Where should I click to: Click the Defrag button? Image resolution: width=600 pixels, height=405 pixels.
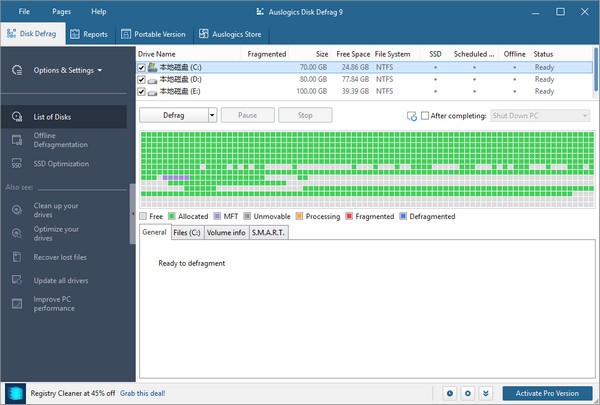tap(174, 115)
